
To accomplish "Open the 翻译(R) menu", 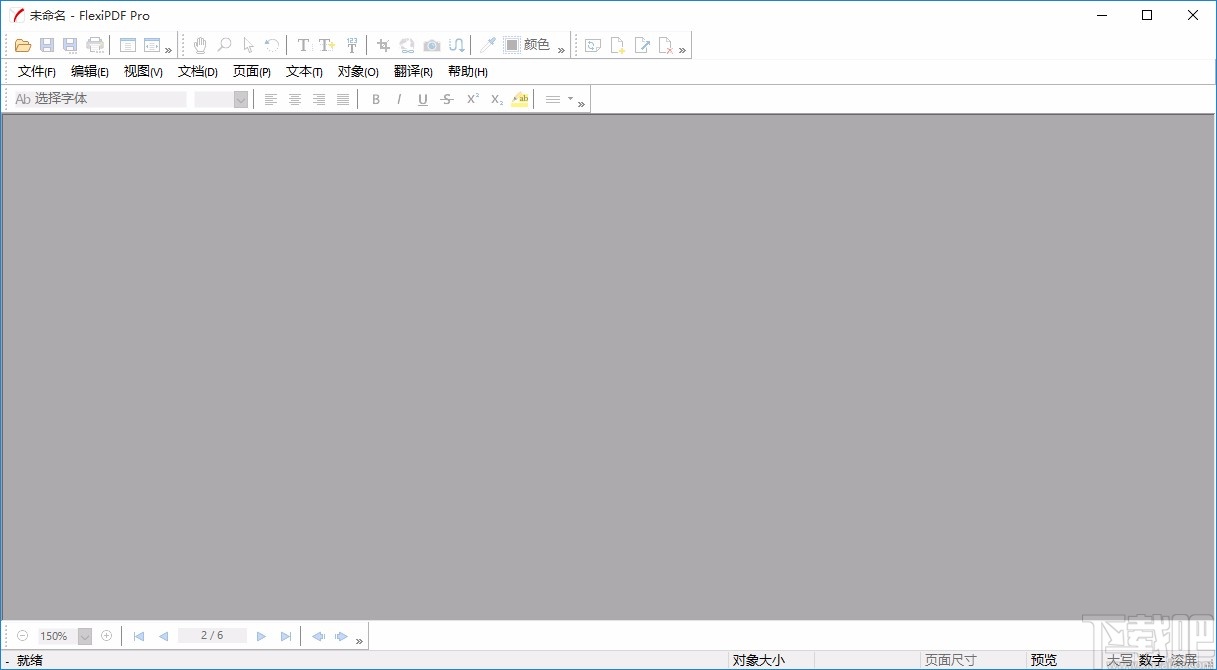I will (413, 71).
